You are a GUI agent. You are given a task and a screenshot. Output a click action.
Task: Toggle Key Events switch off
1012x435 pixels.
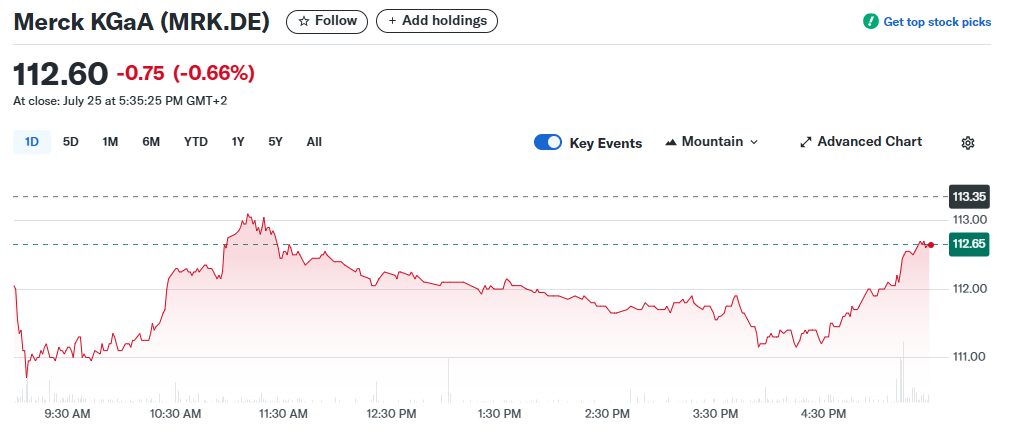[548, 142]
